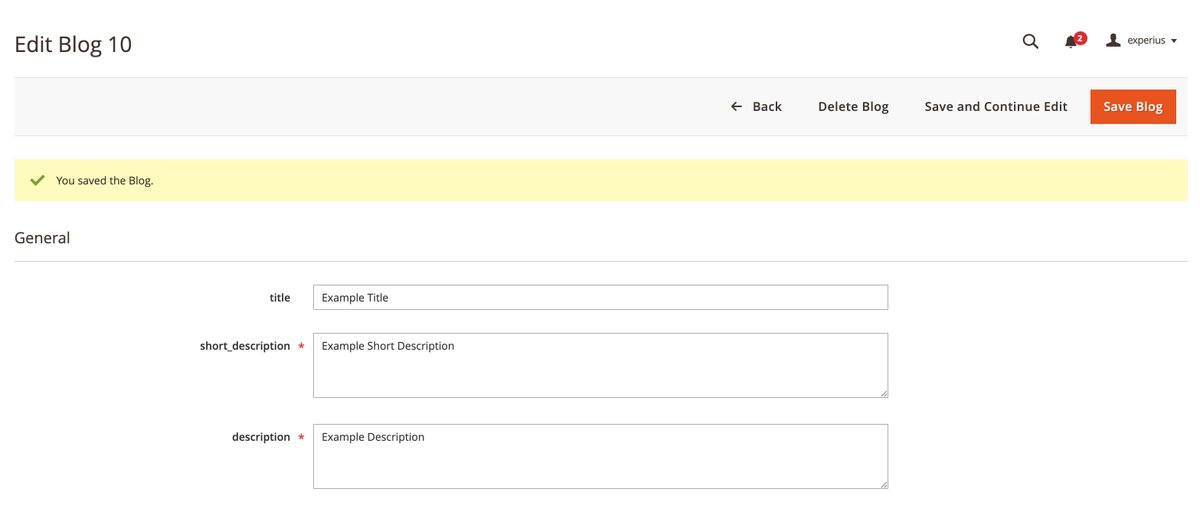Expand the experius account dropdown arrow
This screenshot has height=528, width=1200.
click(x=1174, y=41)
